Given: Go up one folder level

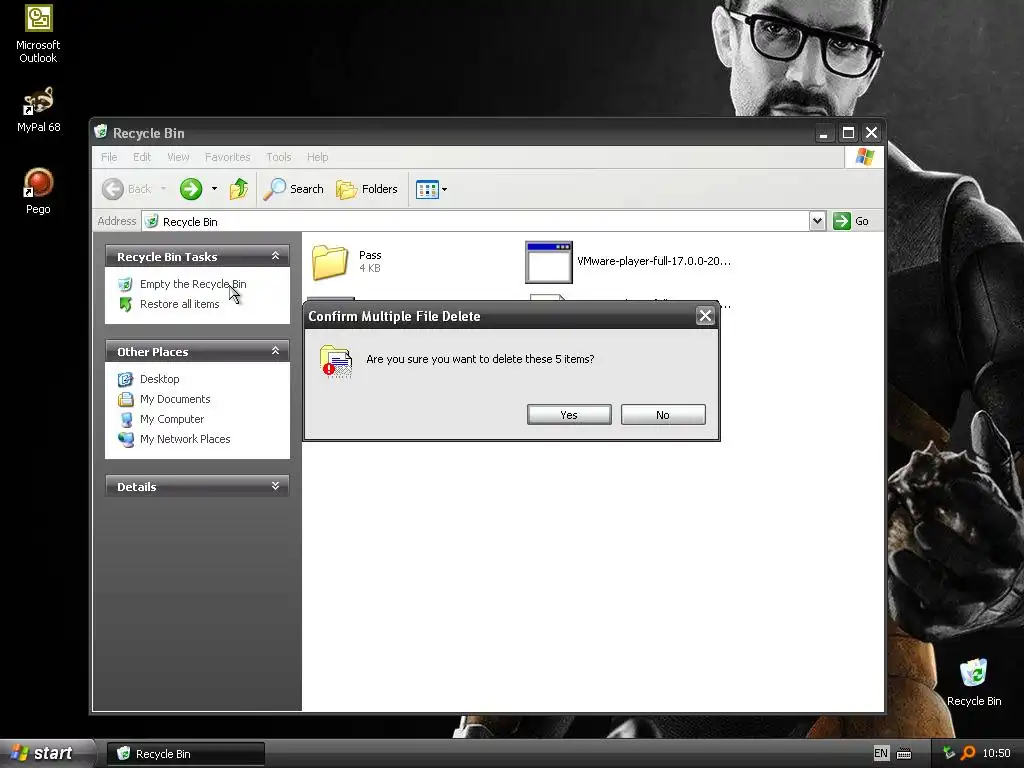Looking at the screenshot, I should 239,189.
